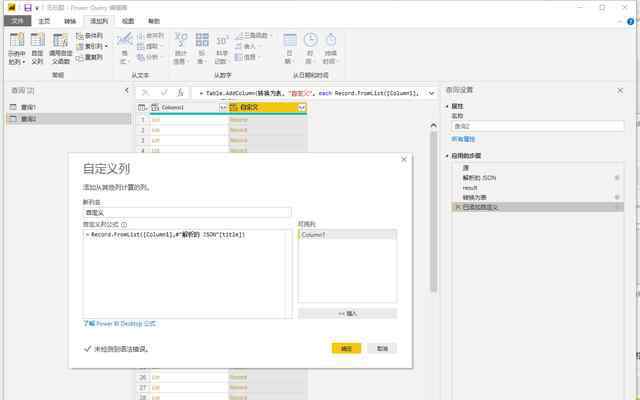Click the 自定义列 (Custom Column) ribbon icon

coord(37,48)
